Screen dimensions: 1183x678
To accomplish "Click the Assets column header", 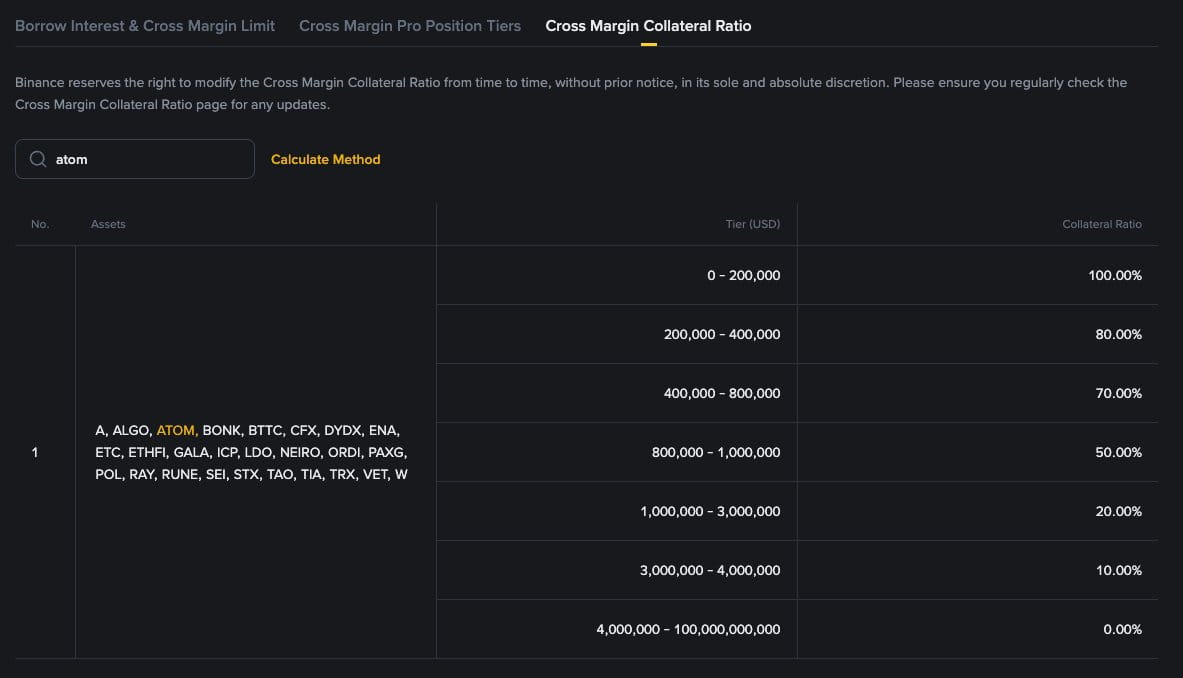I will tap(108, 224).
